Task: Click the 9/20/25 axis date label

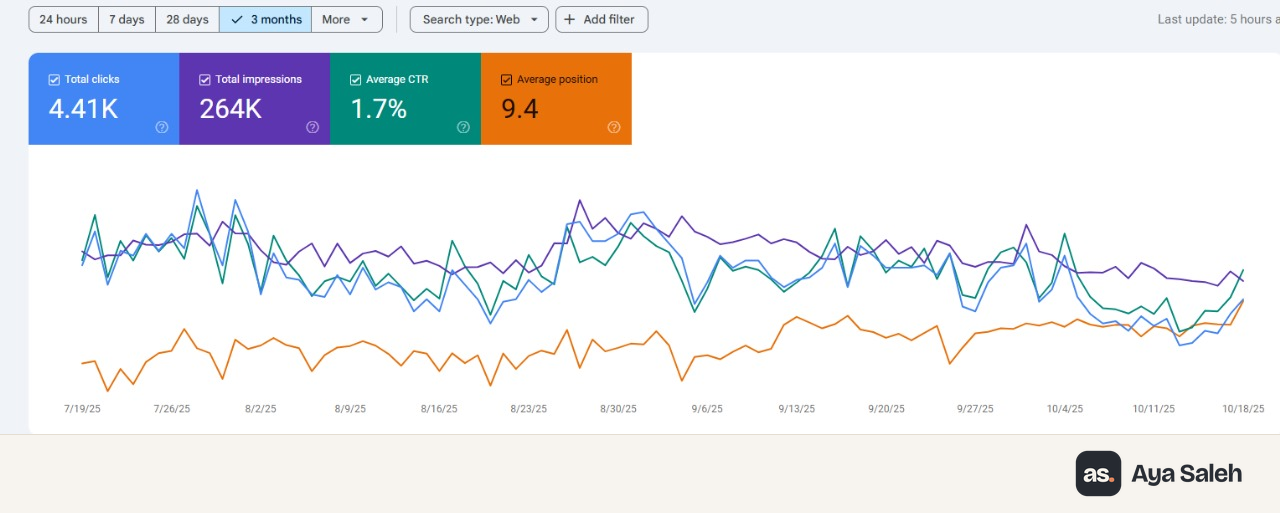Action: 886,409
